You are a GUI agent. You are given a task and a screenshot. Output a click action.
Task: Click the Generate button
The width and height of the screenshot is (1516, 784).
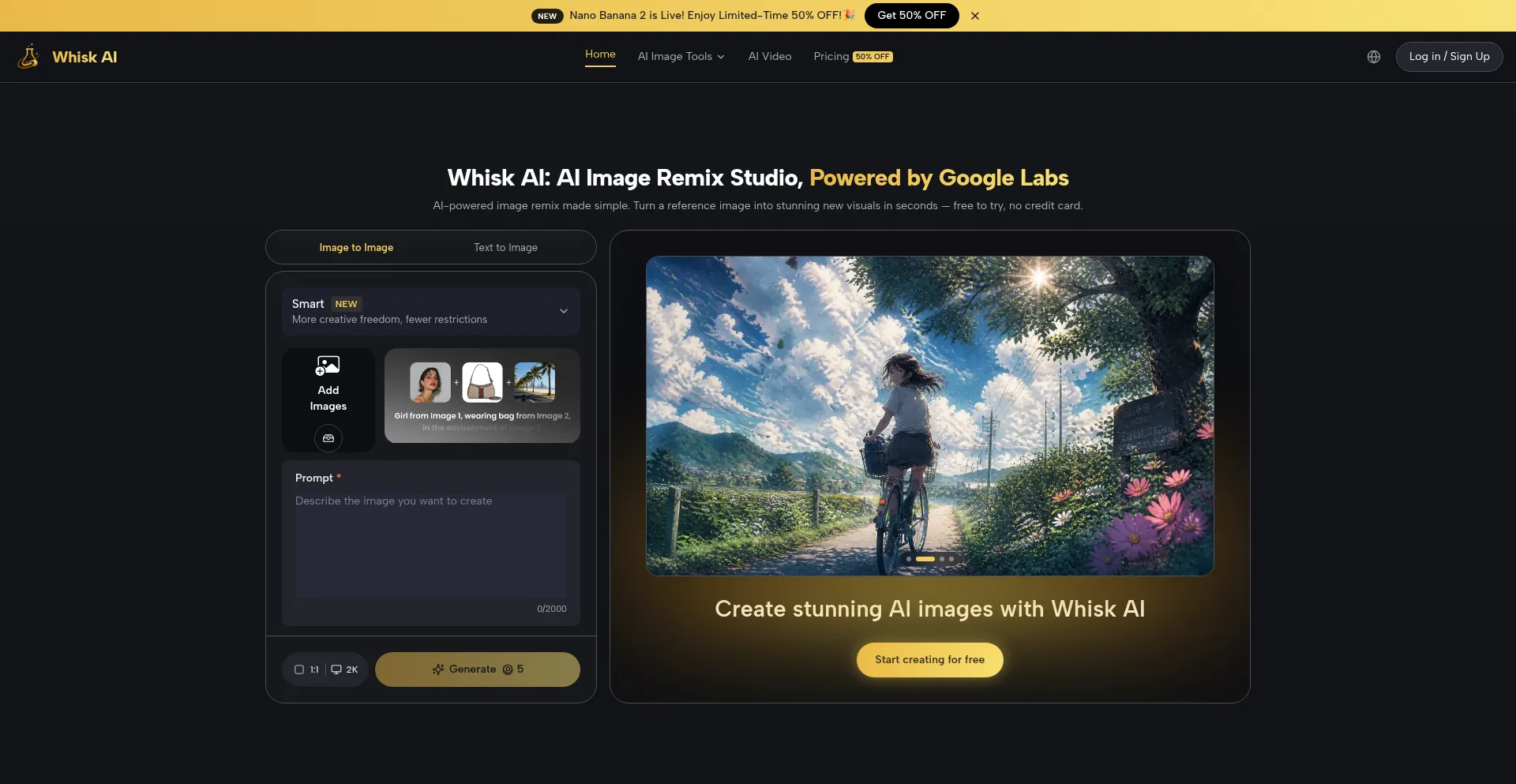point(478,670)
